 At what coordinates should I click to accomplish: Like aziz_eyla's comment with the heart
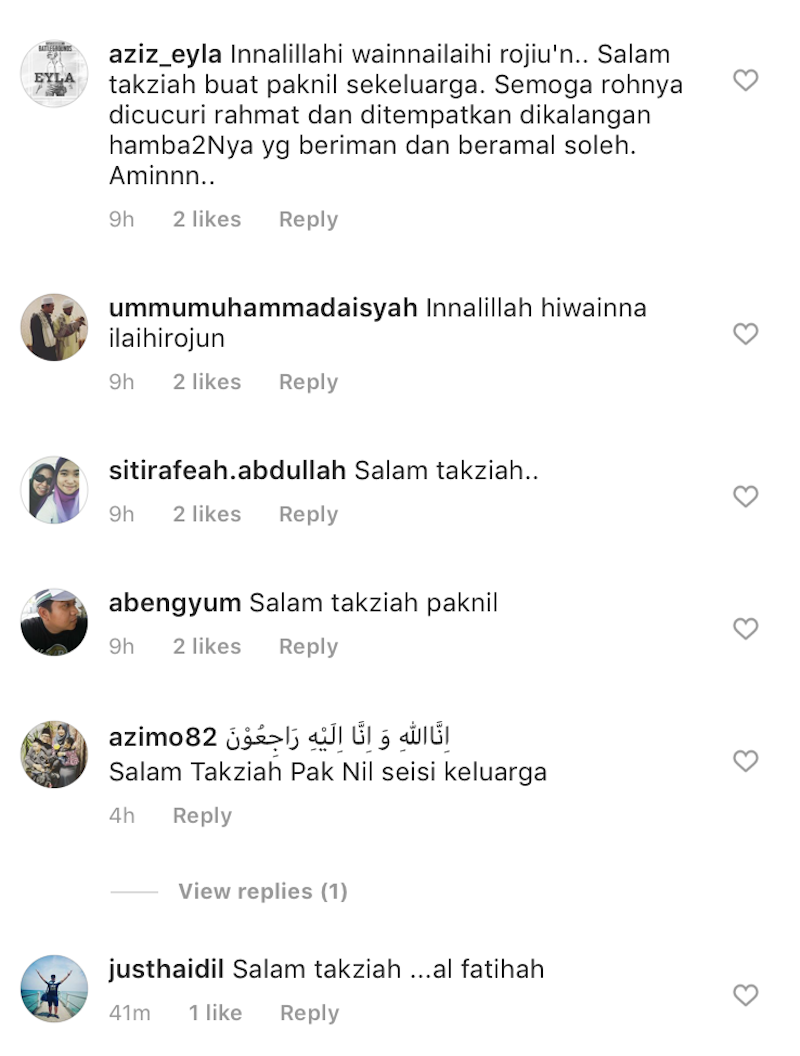pyautogui.click(x=745, y=80)
